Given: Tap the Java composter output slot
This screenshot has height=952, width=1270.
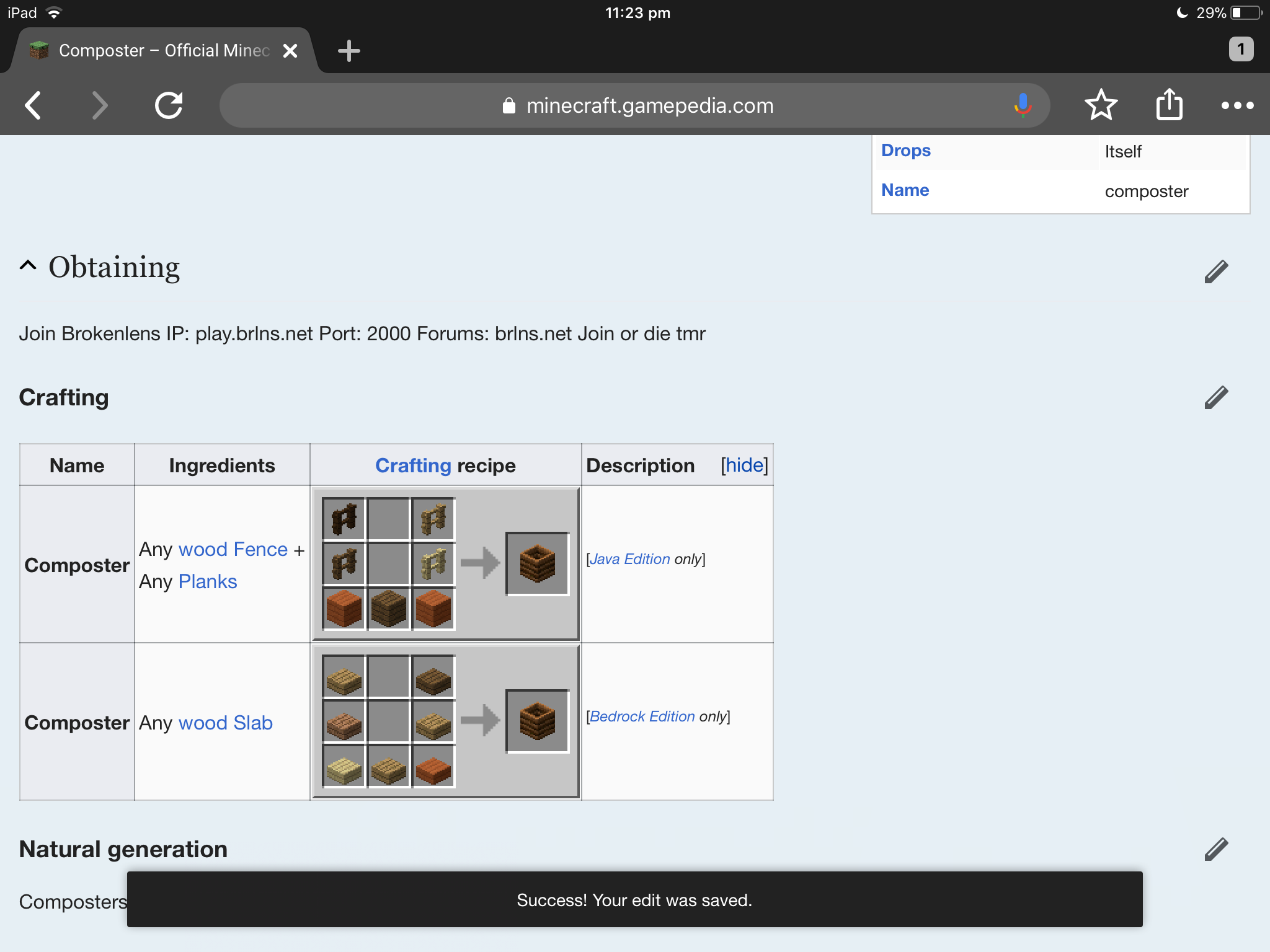Looking at the screenshot, I should (537, 564).
